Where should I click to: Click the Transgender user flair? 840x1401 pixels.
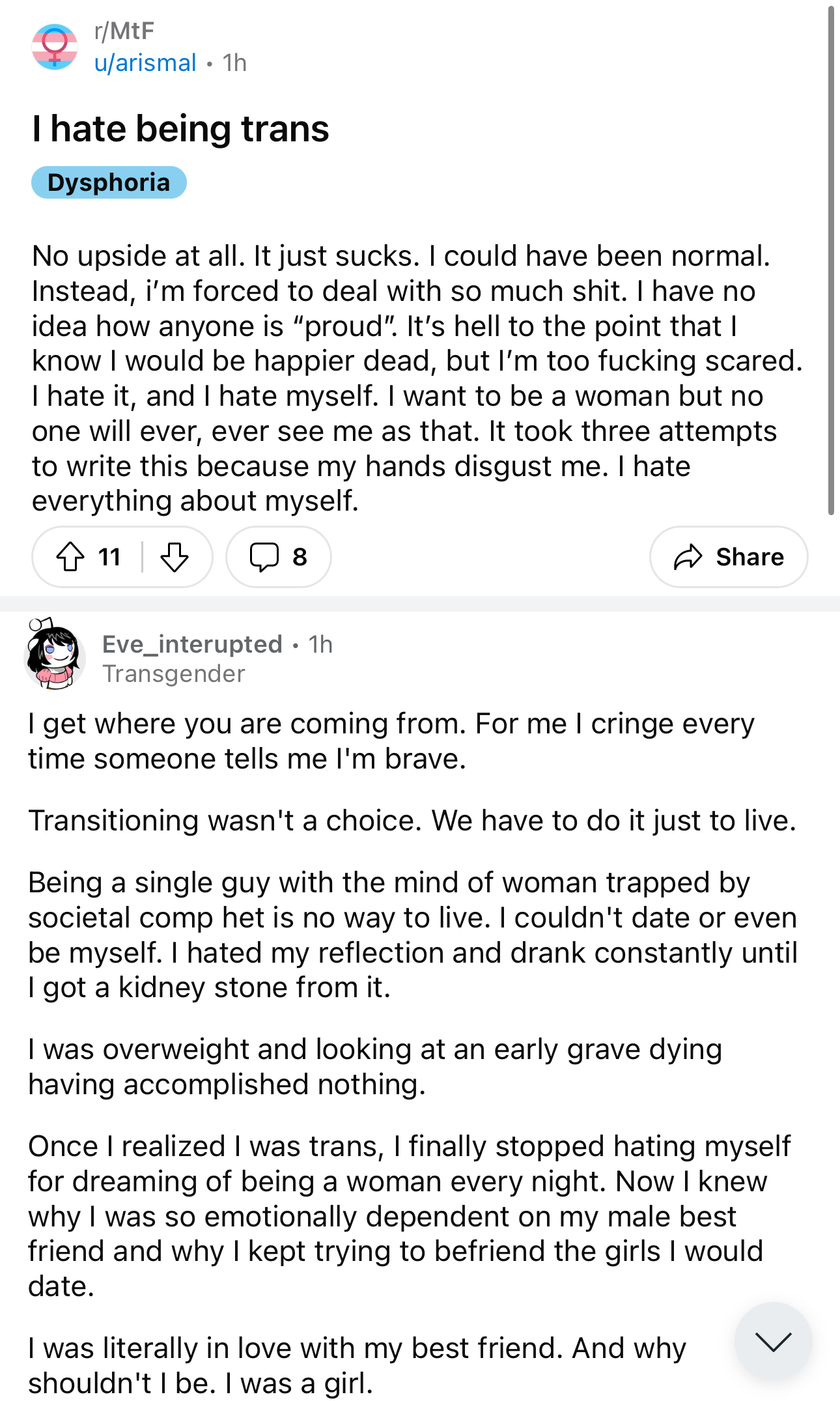coord(174,673)
